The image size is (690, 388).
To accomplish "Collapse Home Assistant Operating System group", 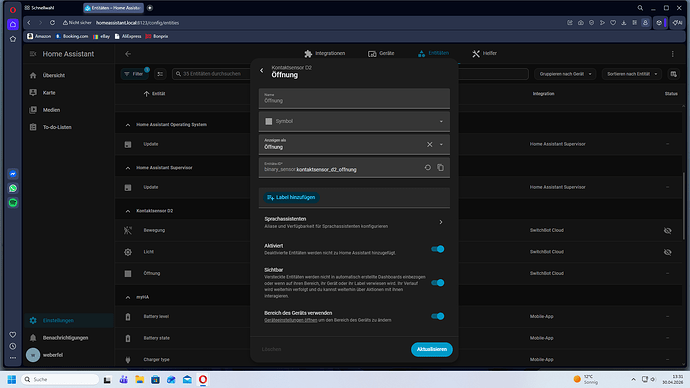I will (128, 125).
